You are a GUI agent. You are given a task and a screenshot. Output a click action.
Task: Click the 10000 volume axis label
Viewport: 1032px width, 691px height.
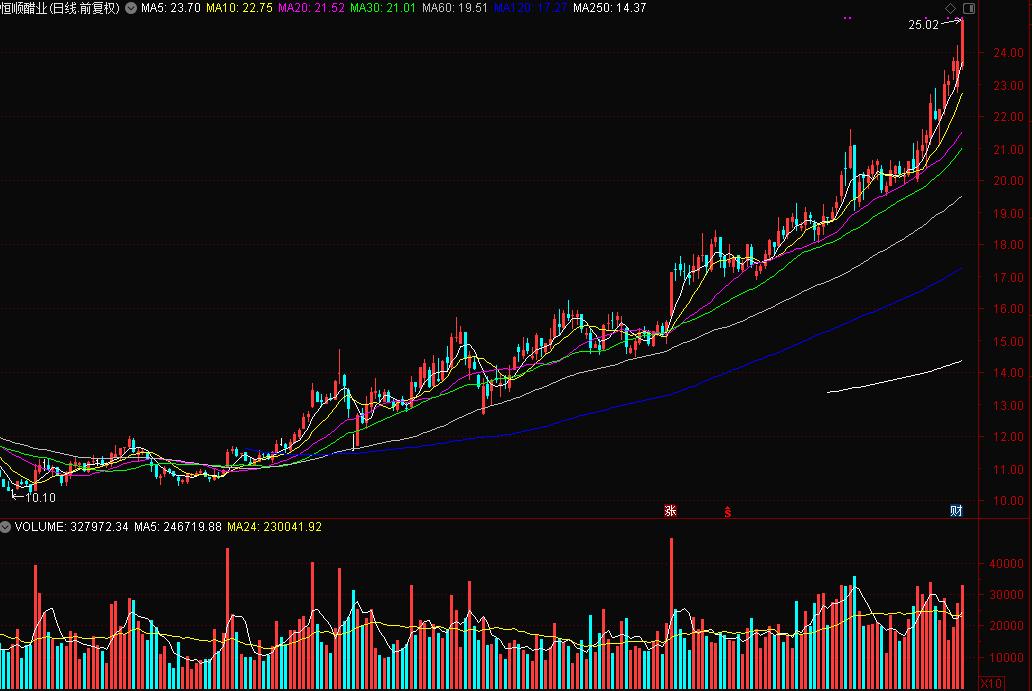coord(1006,657)
